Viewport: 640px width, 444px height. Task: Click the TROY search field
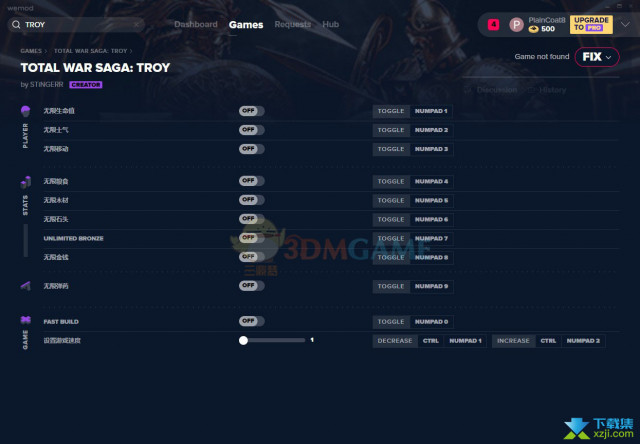[x=76, y=25]
